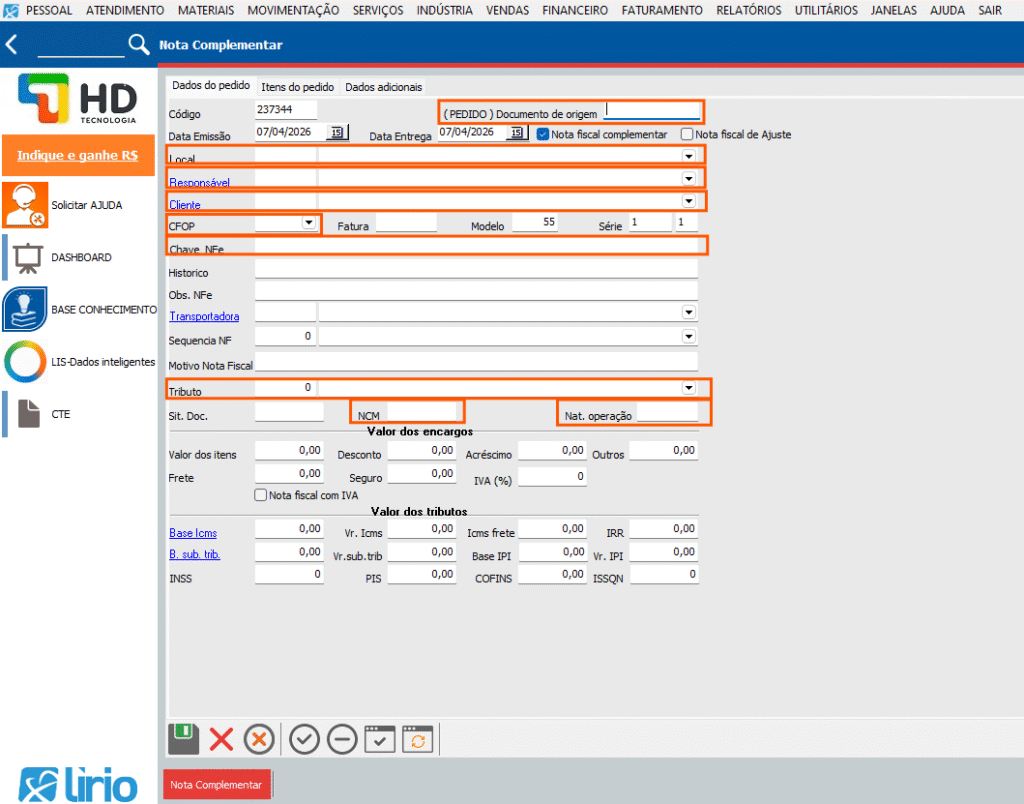
Task: Open the FATURAMENTO menu
Action: [x=662, y=10]
